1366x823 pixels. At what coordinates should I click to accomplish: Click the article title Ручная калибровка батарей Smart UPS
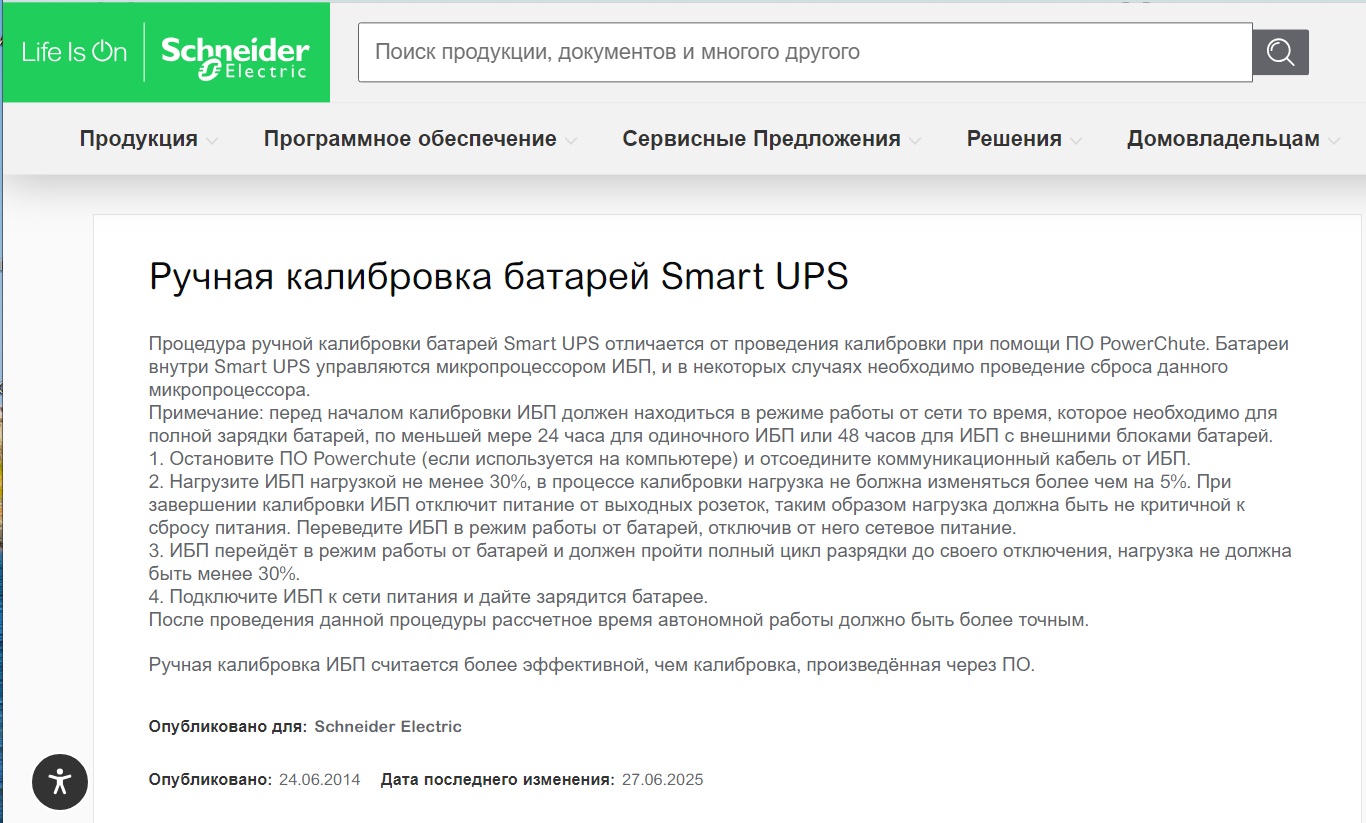coord(498,276)
